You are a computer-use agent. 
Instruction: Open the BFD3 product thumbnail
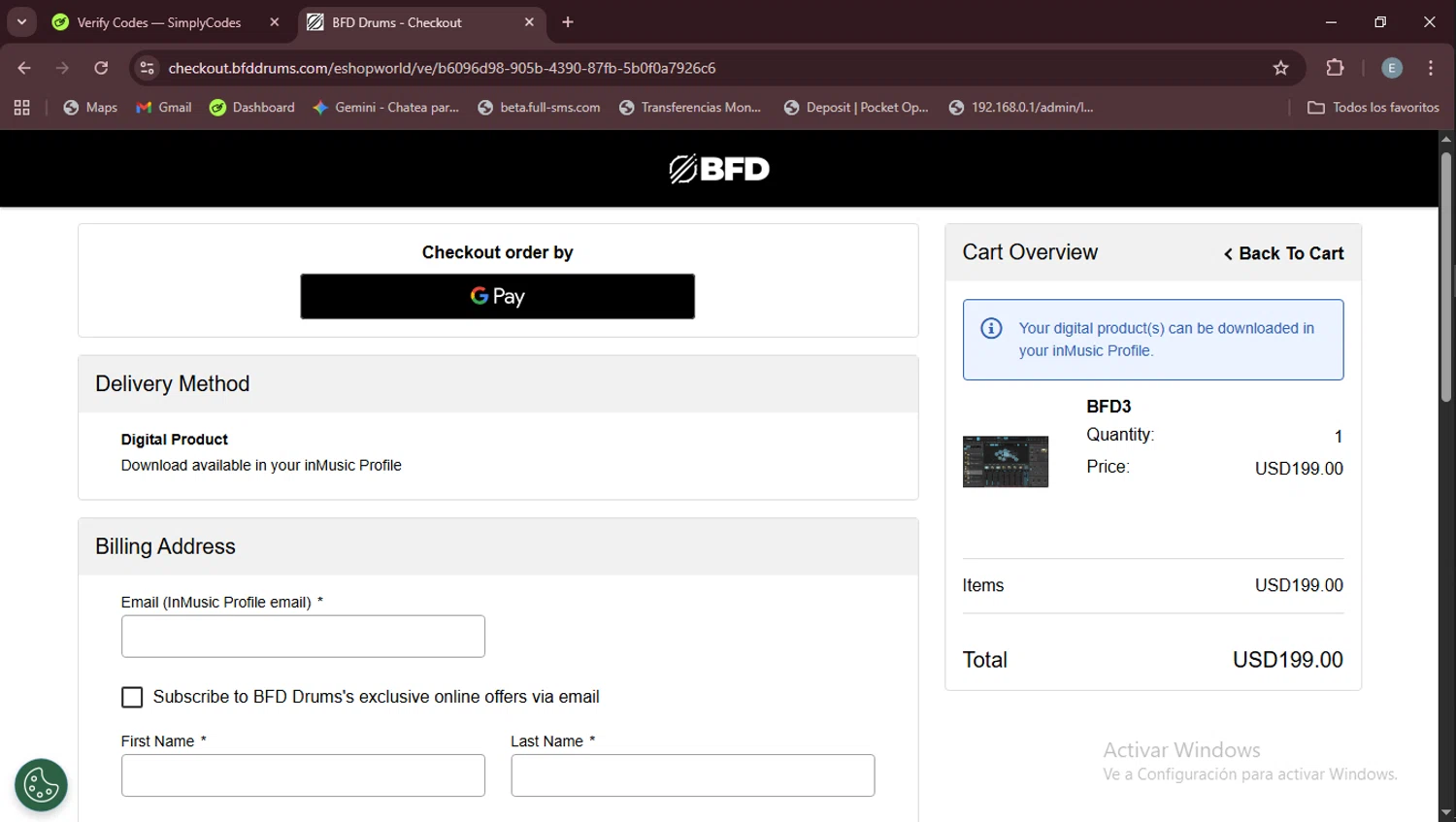(1006, 461)
